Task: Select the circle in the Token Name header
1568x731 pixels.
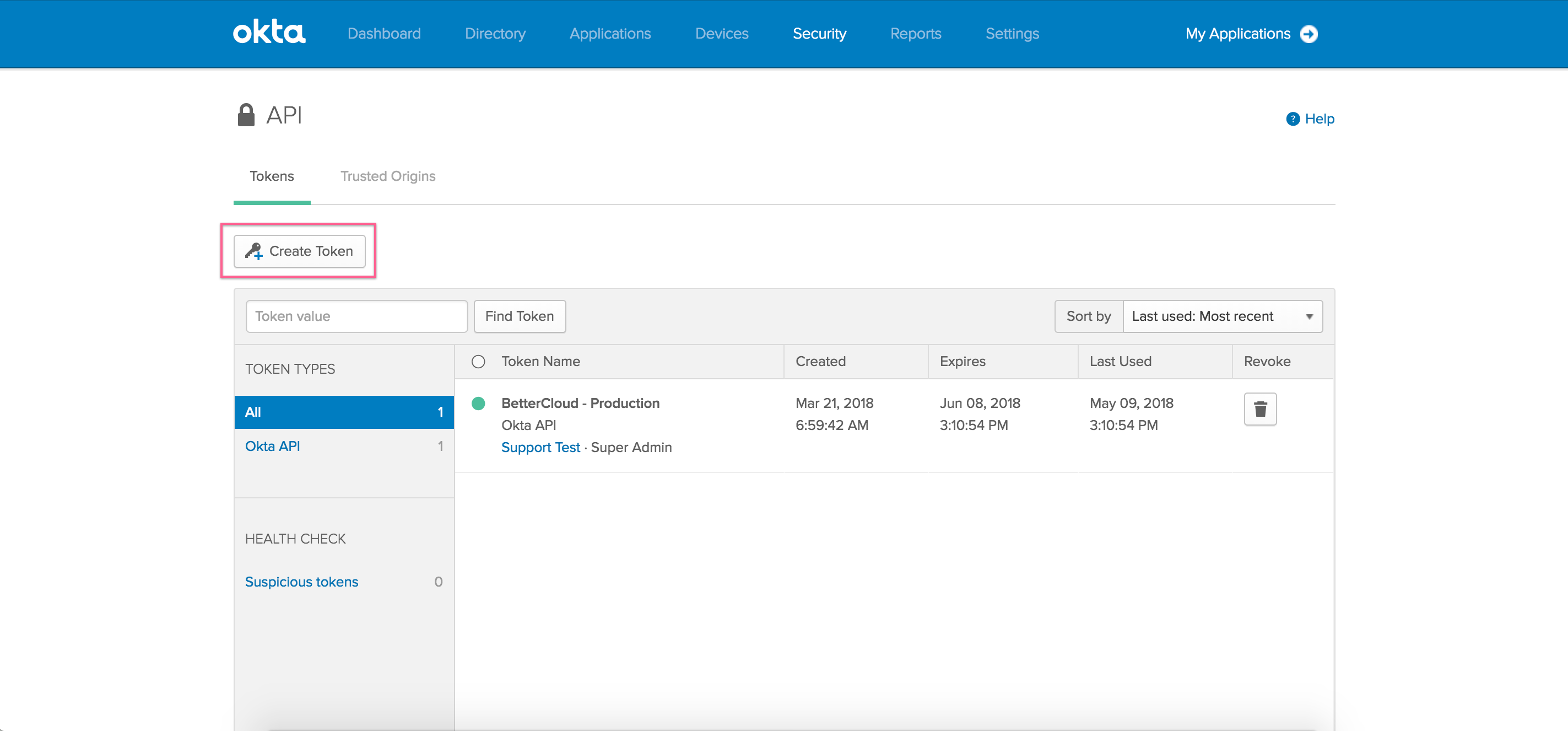Action: point(478,361)
